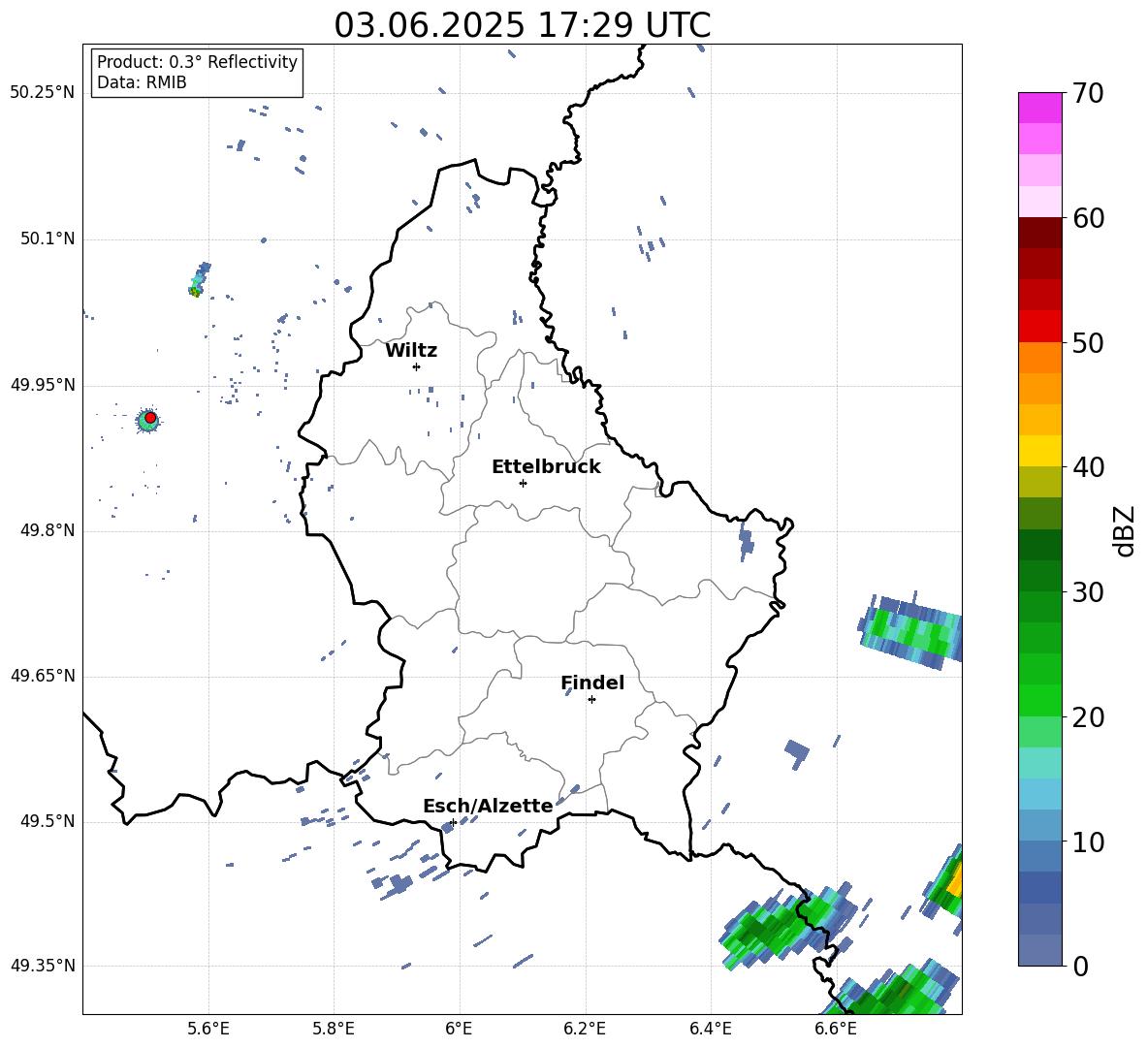Click the cross marker below Findel
Image resolution: width=1148 pixels, height=1048 pixels.
(591, 699)
